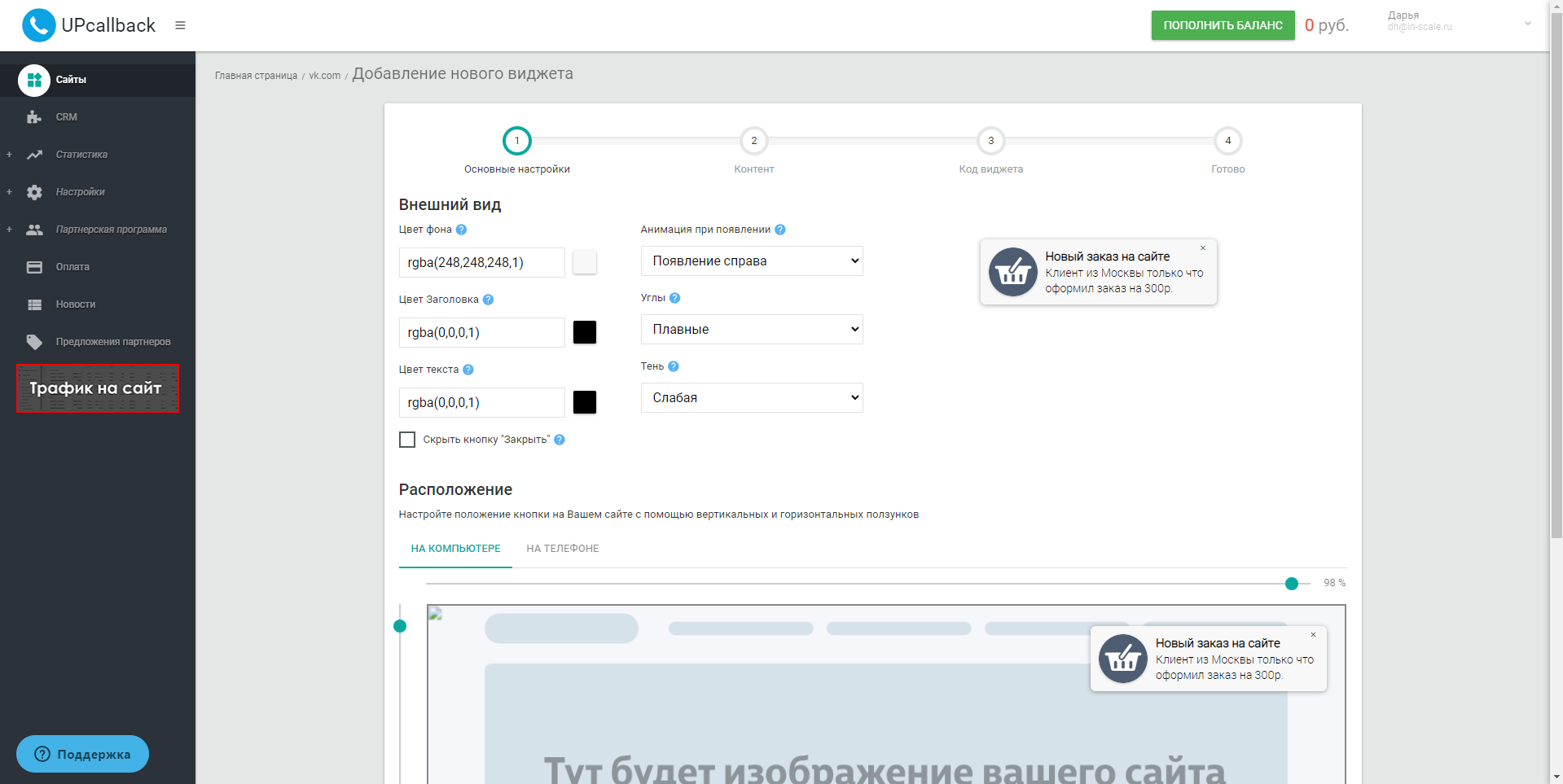Viewport: 1563px width, 784px height.
Task: Click help icon next to Скрыть кнопку Закрыть
Action: [x=560, y=440]
